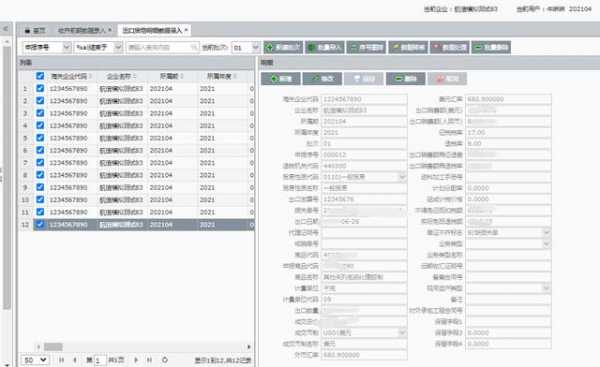This screenshot has height=367, width=600.
Task: Focus the search keyword input box
Action: (x=159, y=47)
